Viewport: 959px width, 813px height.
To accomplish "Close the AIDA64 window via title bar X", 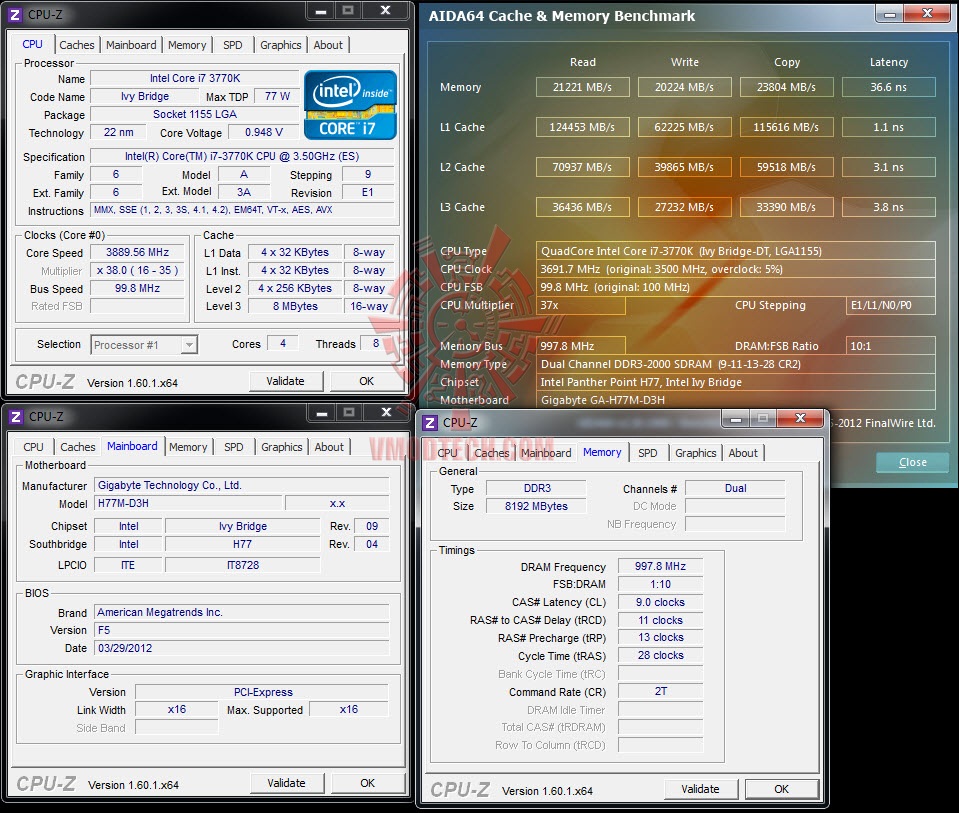I will click(927, 13).
